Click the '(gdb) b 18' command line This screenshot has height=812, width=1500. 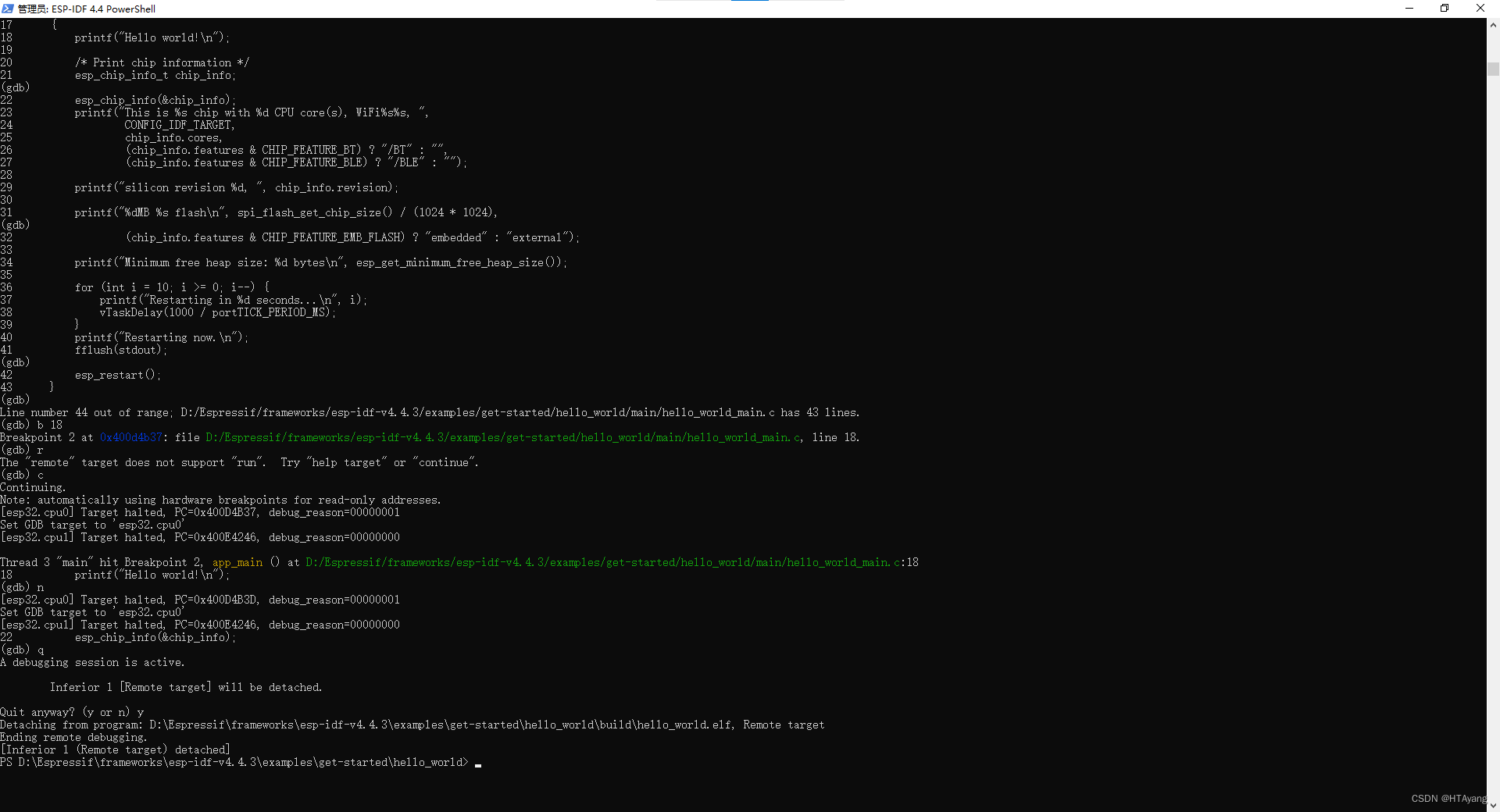tap(31, 425)
